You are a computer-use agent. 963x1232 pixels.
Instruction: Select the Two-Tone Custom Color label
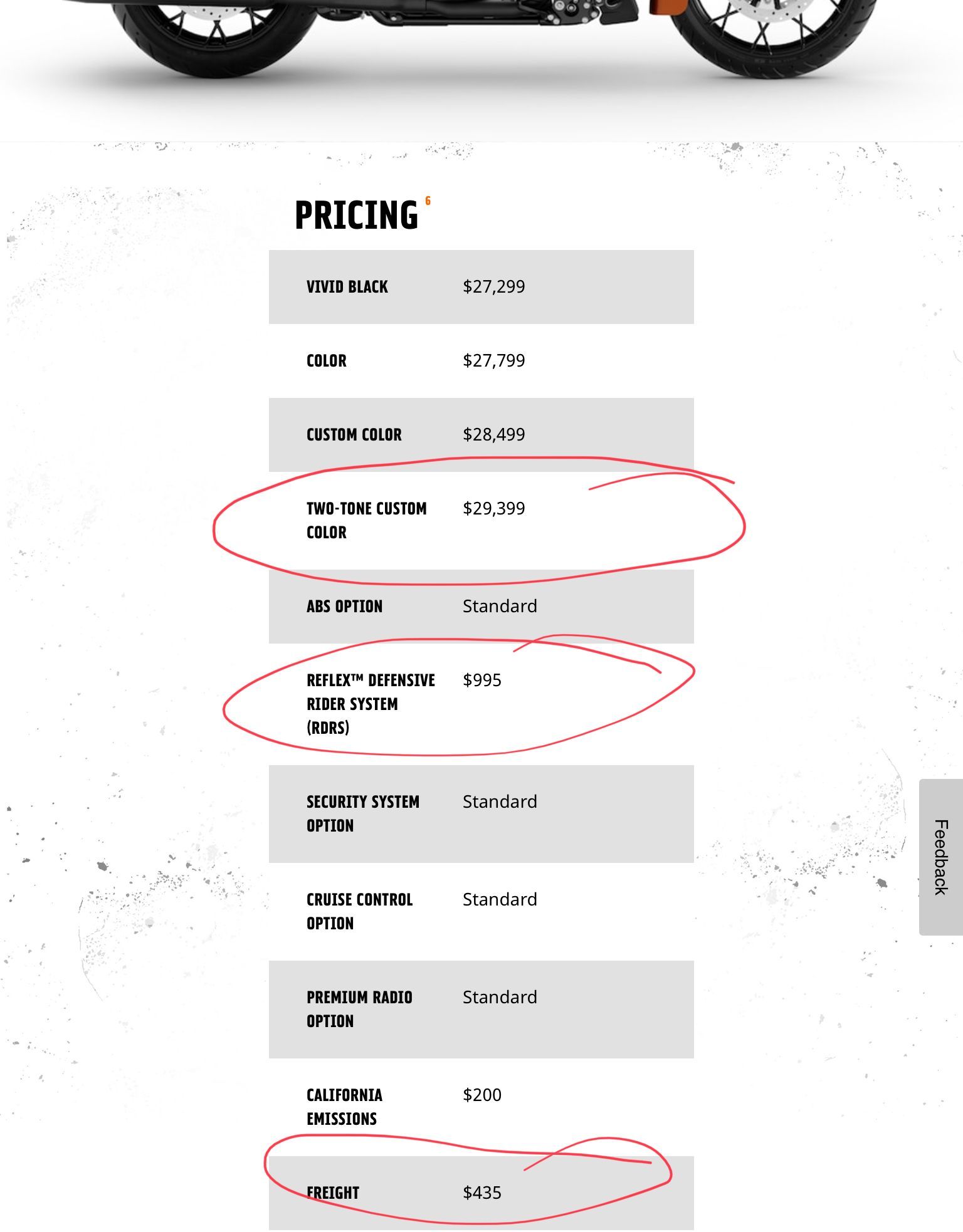(366, 520)
